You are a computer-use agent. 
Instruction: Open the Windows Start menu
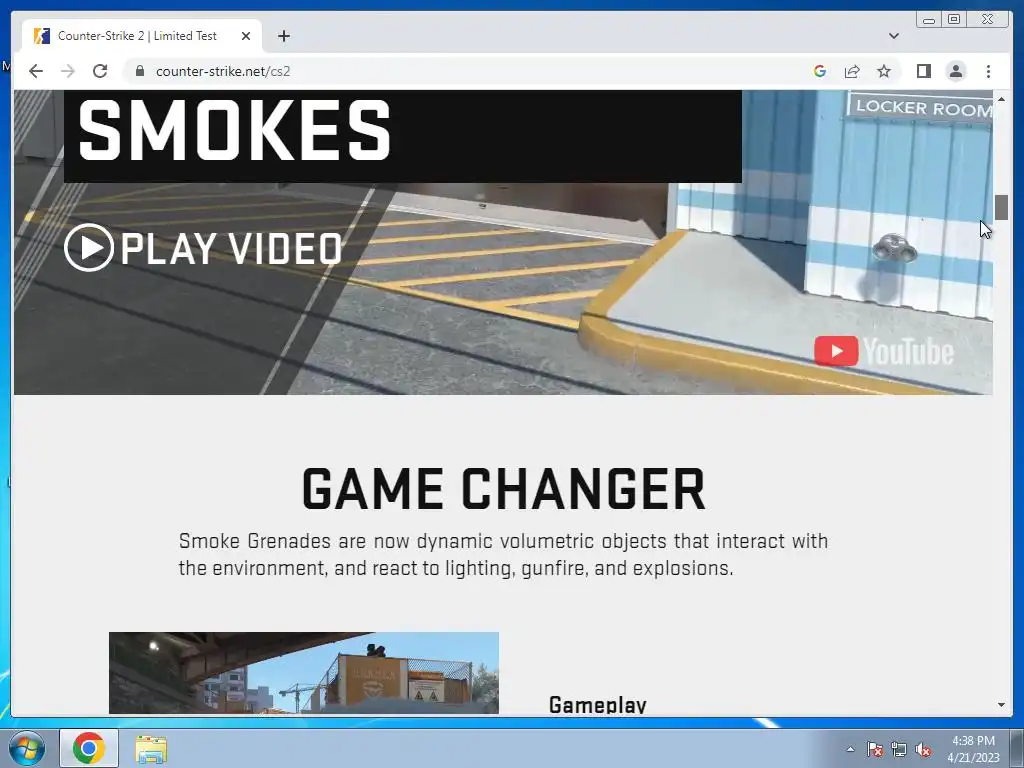tap(27, 748)
